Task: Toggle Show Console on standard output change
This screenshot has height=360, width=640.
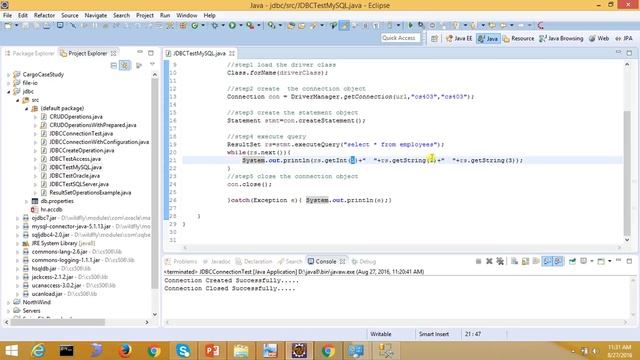Action: 547,261
